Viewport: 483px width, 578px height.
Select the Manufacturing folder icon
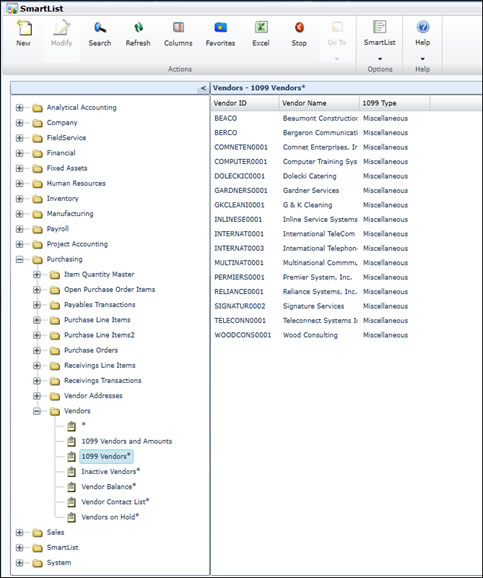[x=37, y=214]
